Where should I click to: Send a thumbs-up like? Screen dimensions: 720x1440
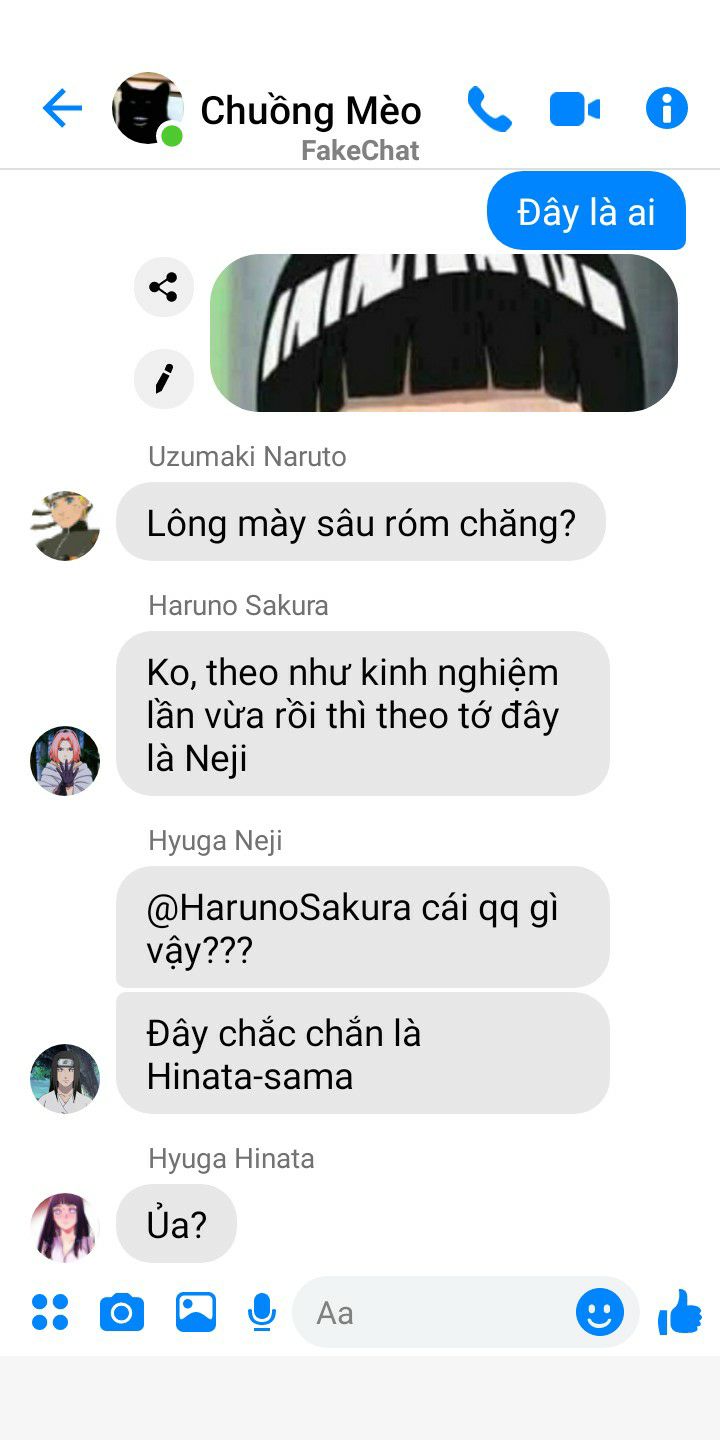[680, 1312]
